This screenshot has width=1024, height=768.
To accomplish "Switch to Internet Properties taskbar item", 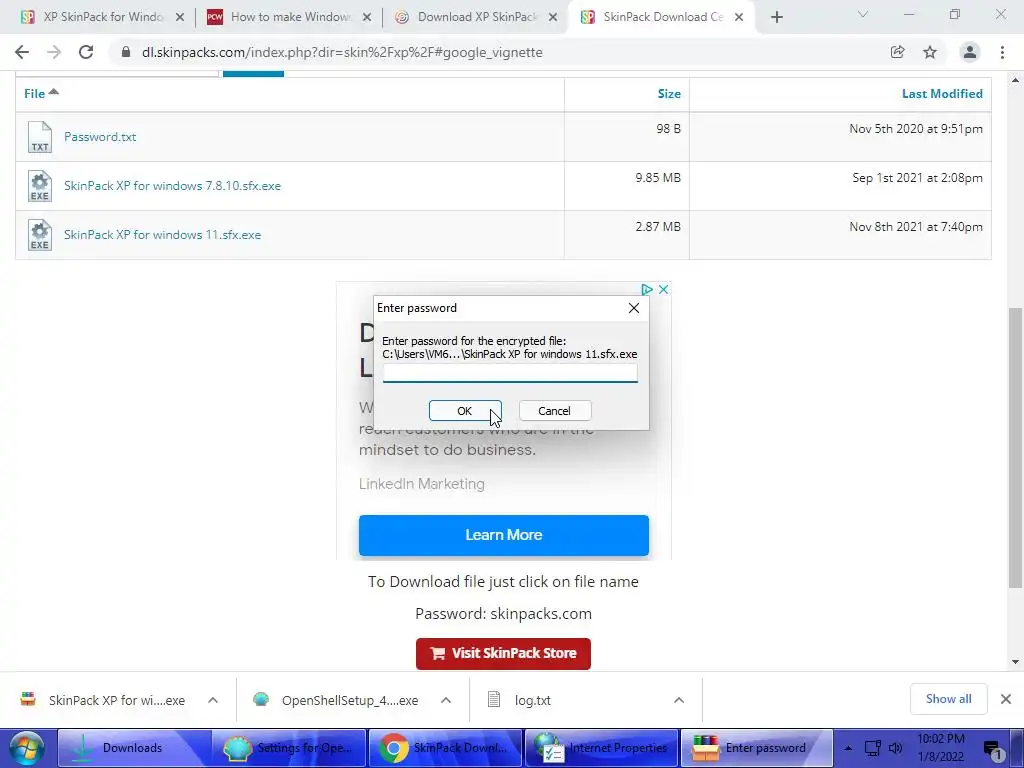I will (601, 748).
